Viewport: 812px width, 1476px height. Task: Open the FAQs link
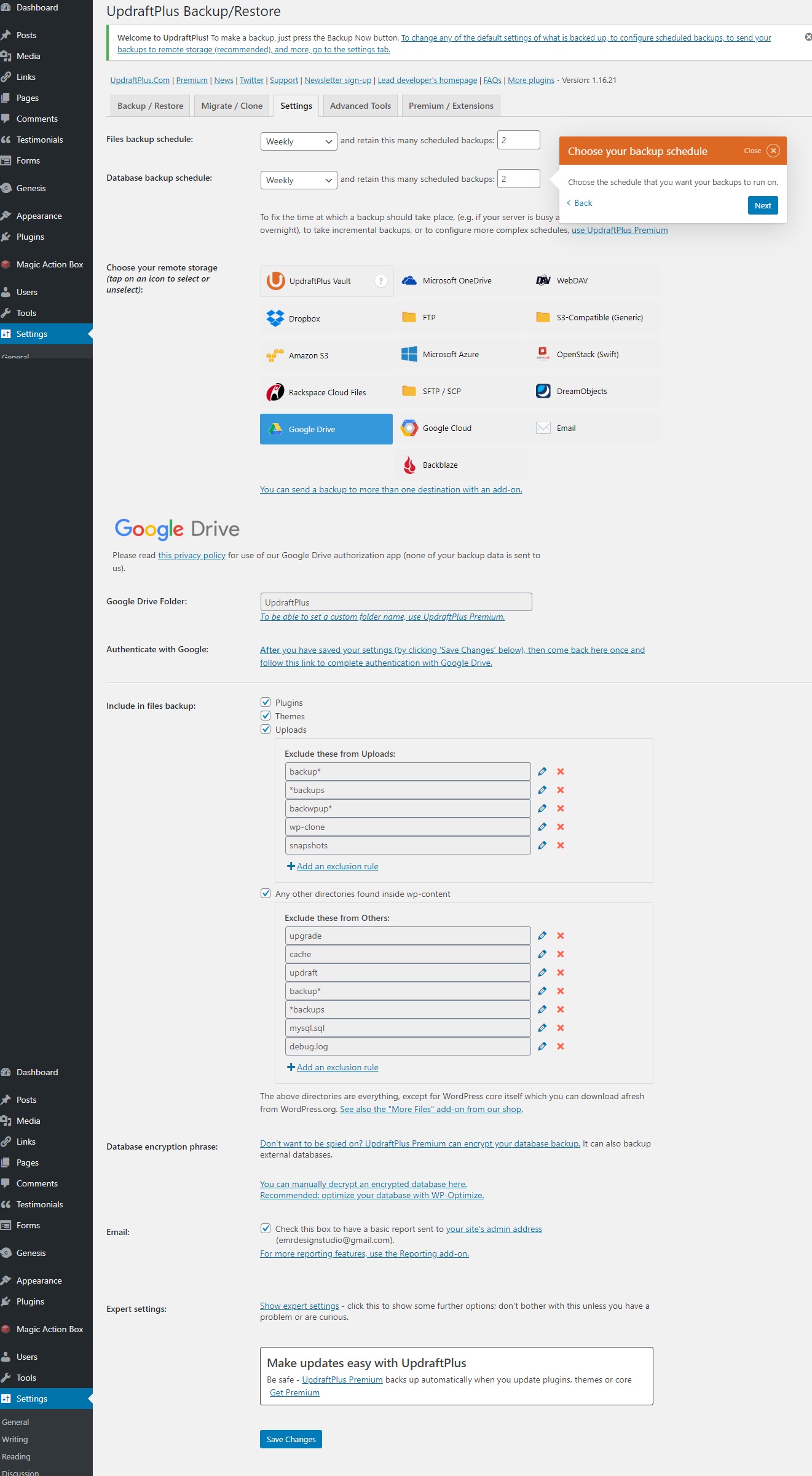[492, 80]
